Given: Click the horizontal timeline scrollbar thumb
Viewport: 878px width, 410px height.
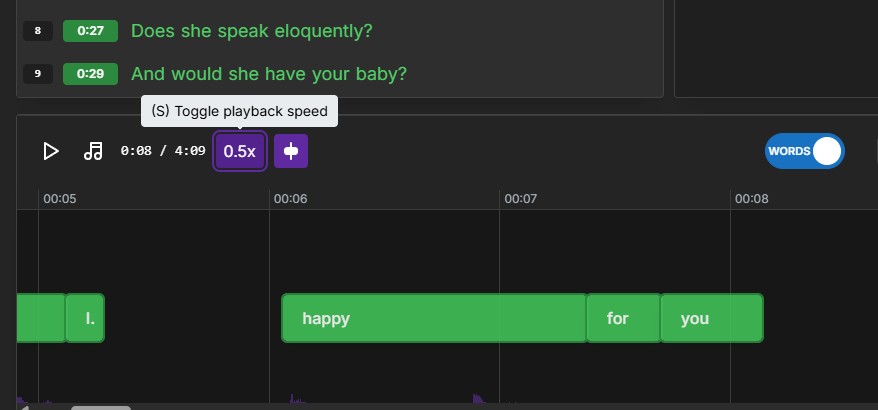Looking at the screenshot, I should [x=101, y=408].
